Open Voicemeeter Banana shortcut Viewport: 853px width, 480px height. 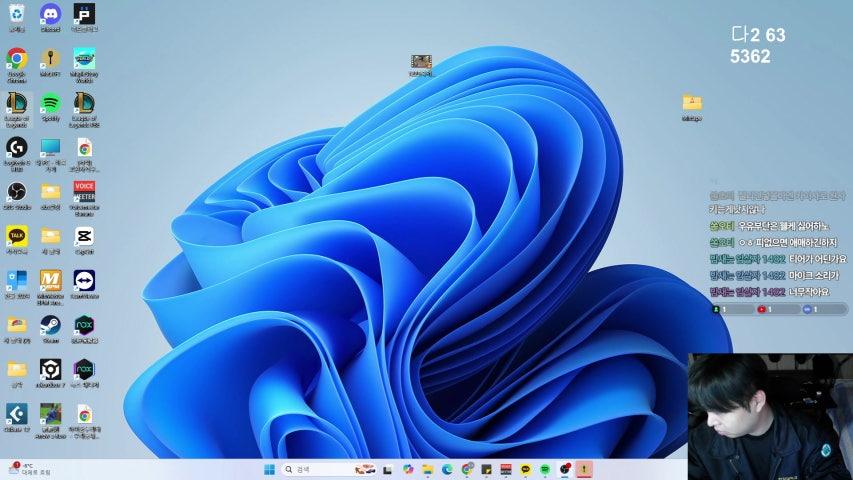pyautogui.click(x=84, y=191)
